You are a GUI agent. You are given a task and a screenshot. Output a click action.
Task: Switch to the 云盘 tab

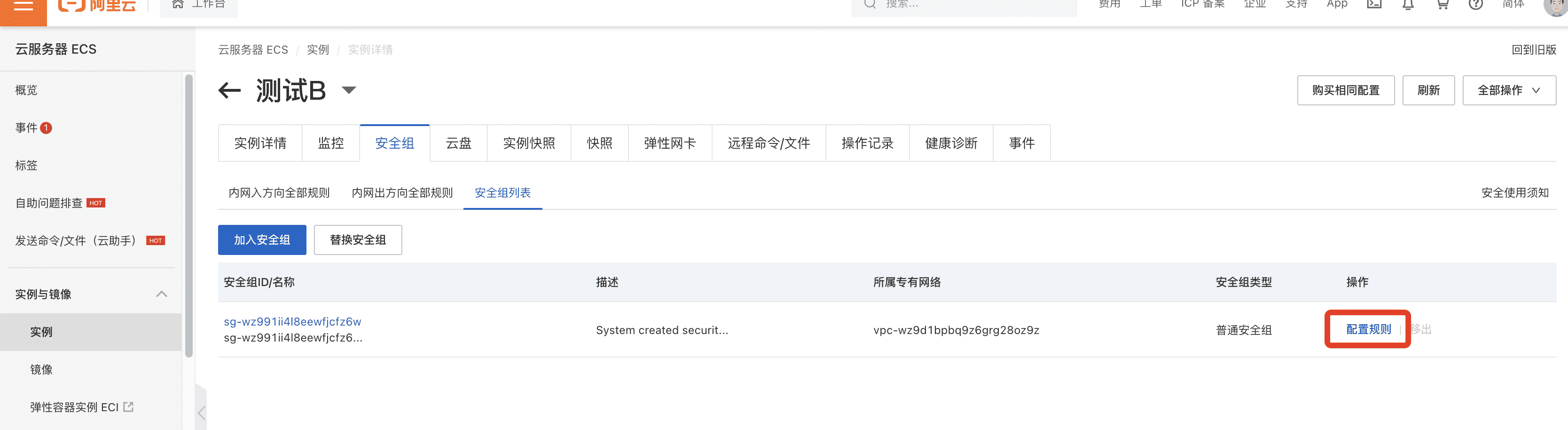[458, 143]
